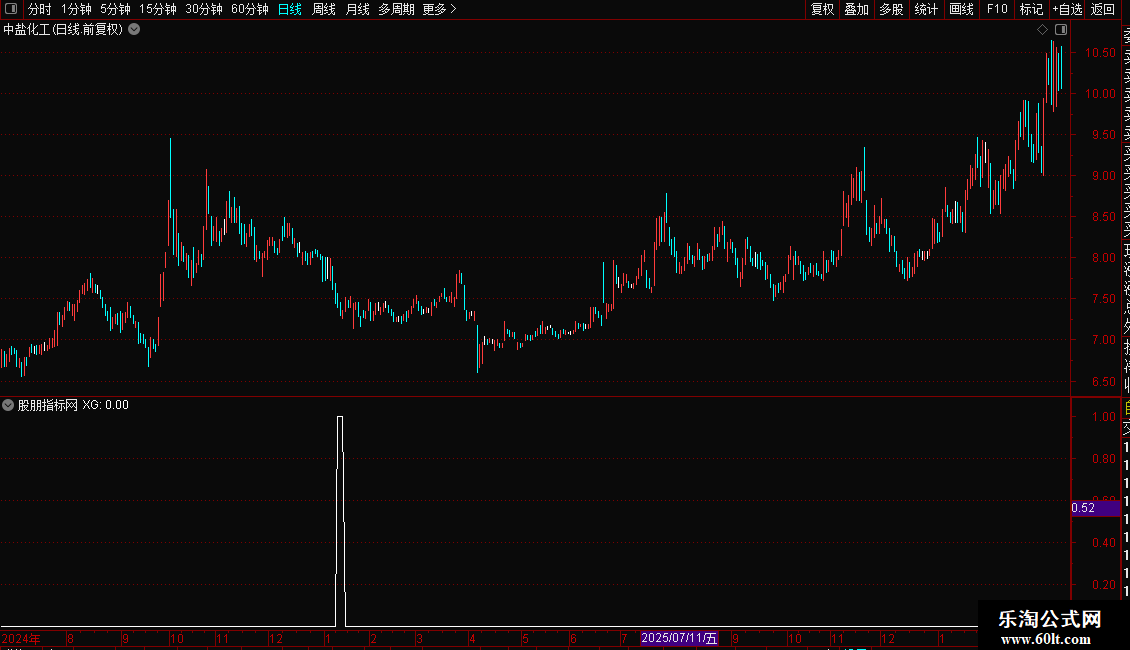
Task: Select the 2025/07/11/五 date marker
Action: coord(679,638)
